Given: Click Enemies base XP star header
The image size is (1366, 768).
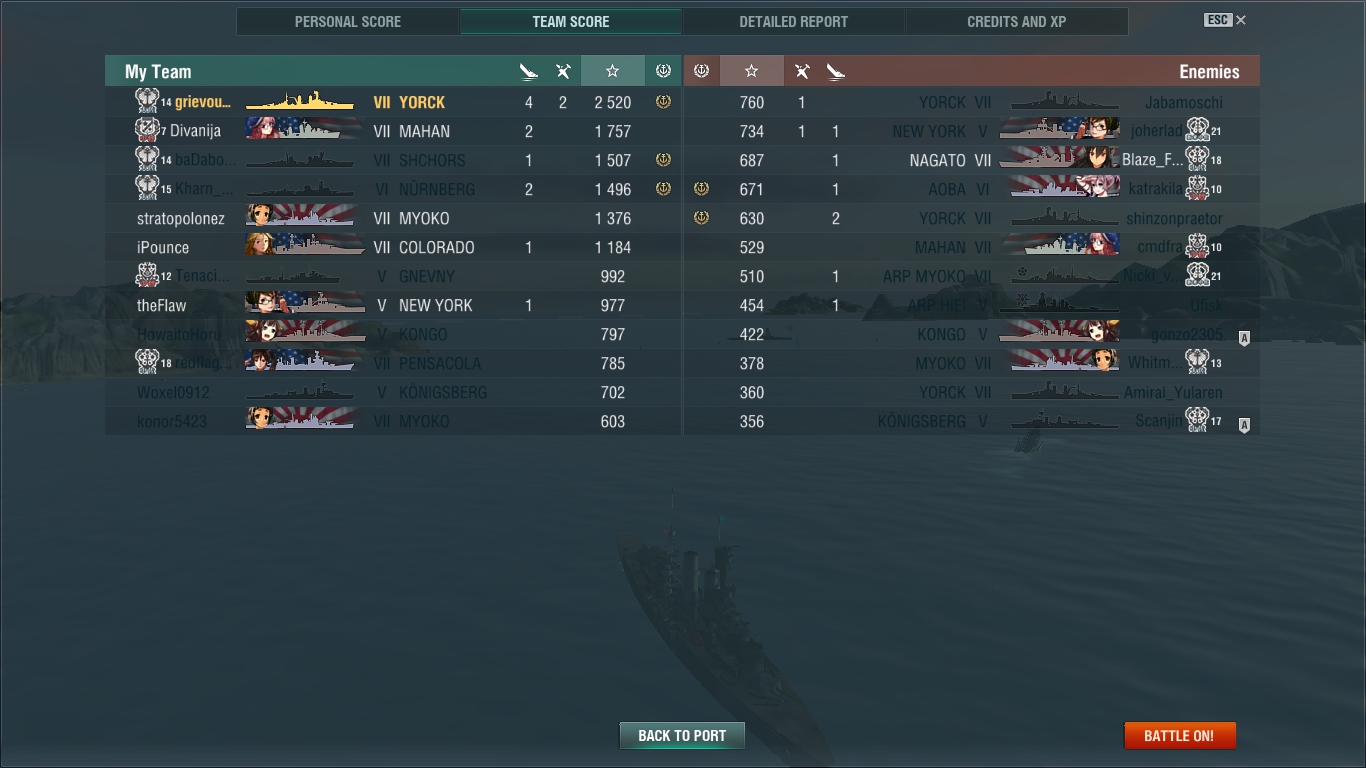Looking at the screenshot, I should coord(752,71).
